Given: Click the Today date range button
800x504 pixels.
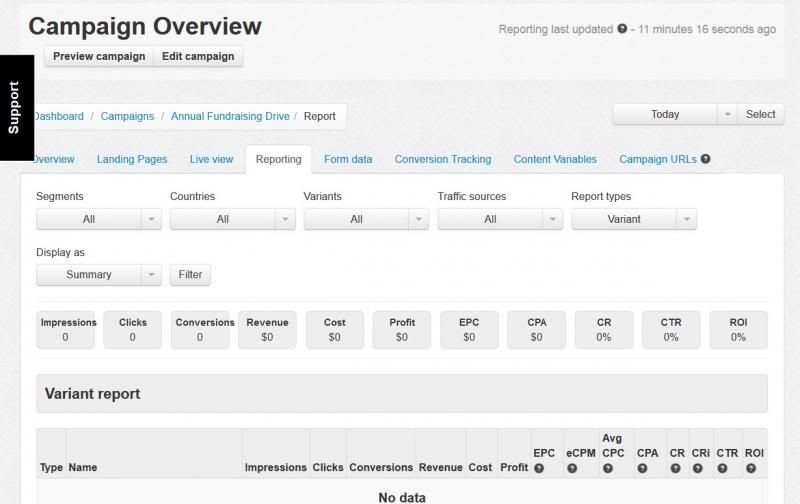Looking at the screenshot, I should click(x=665, y=114).
